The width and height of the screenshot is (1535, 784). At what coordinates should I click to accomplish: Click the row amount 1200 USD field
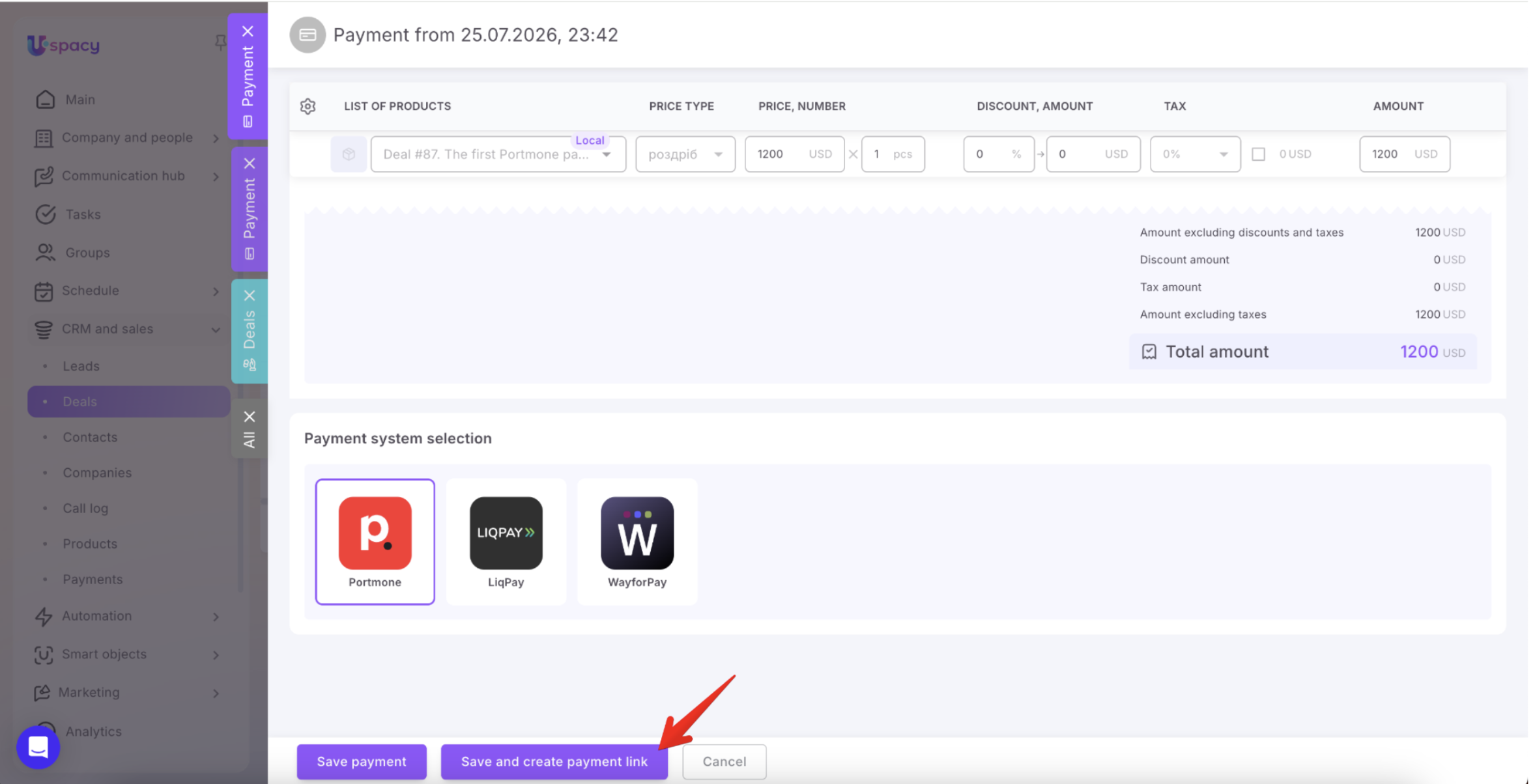[x=1405, y=154]
